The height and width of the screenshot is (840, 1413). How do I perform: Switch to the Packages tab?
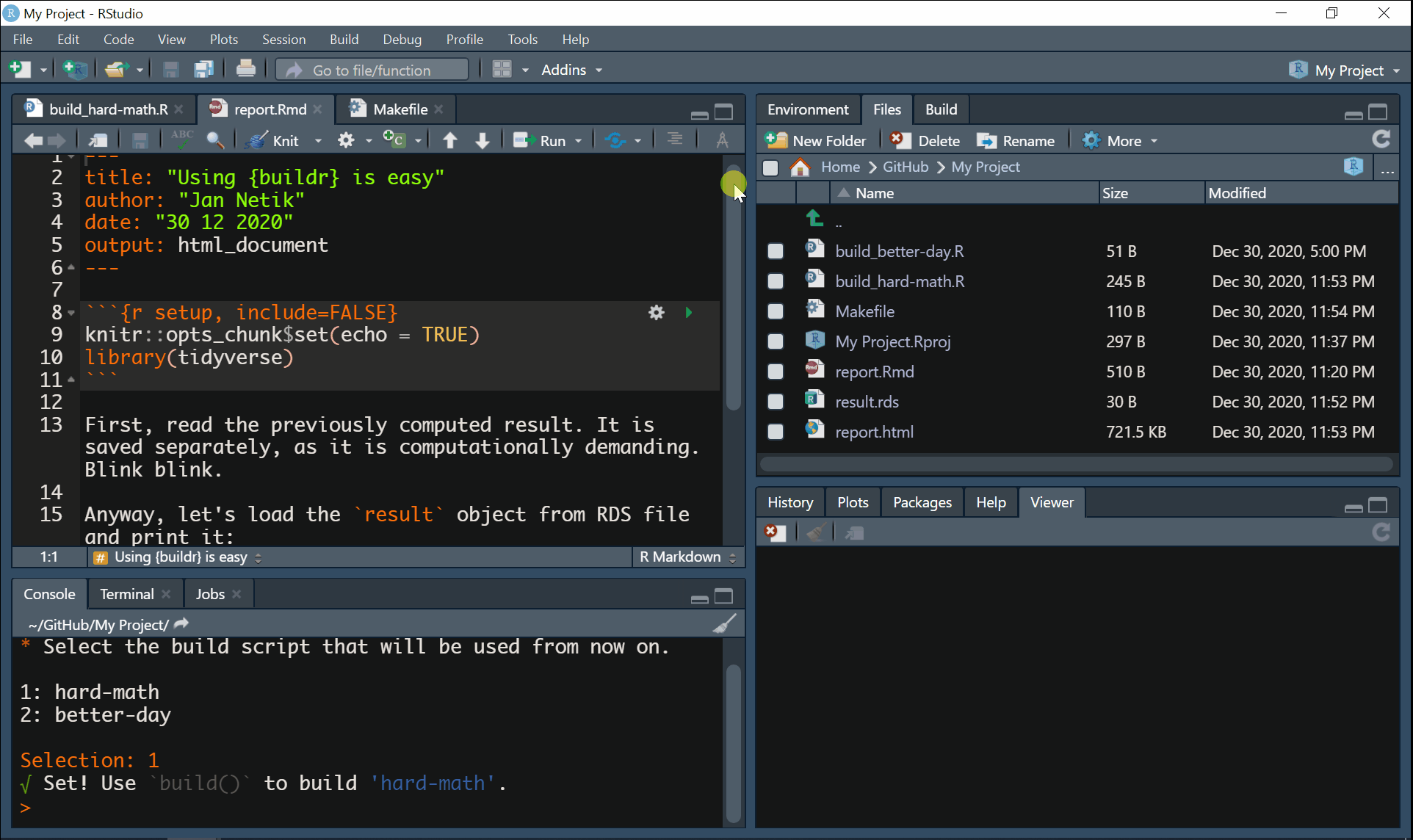[922, 502]
